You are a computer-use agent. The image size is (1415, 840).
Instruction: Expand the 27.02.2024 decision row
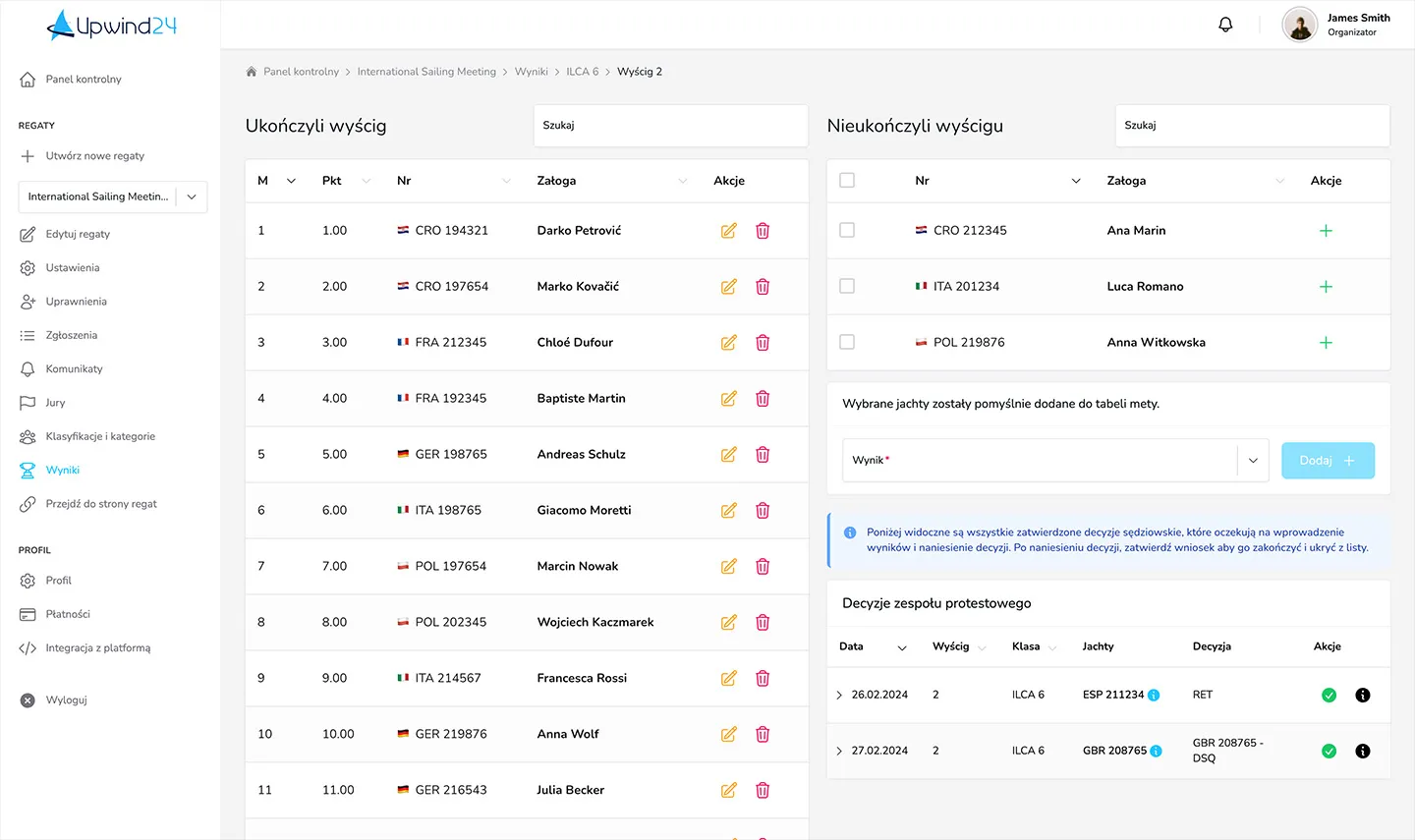839,752
